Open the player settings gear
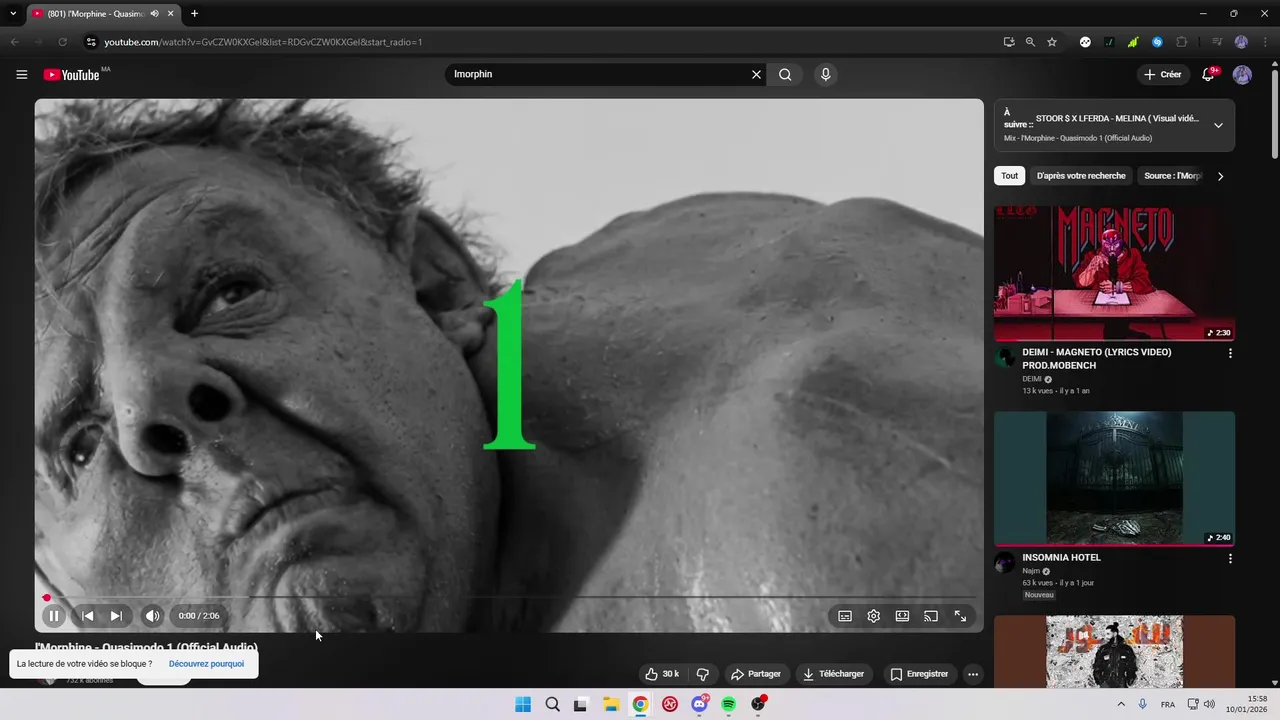1280x720 pixels. point(874,616)
